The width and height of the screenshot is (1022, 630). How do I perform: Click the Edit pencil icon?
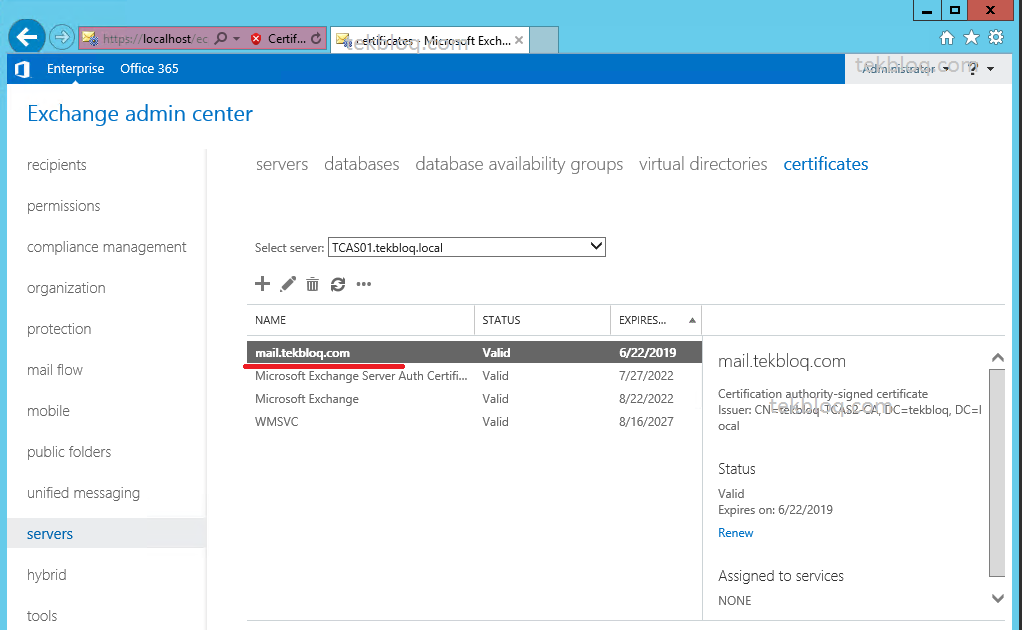(287, 284)
